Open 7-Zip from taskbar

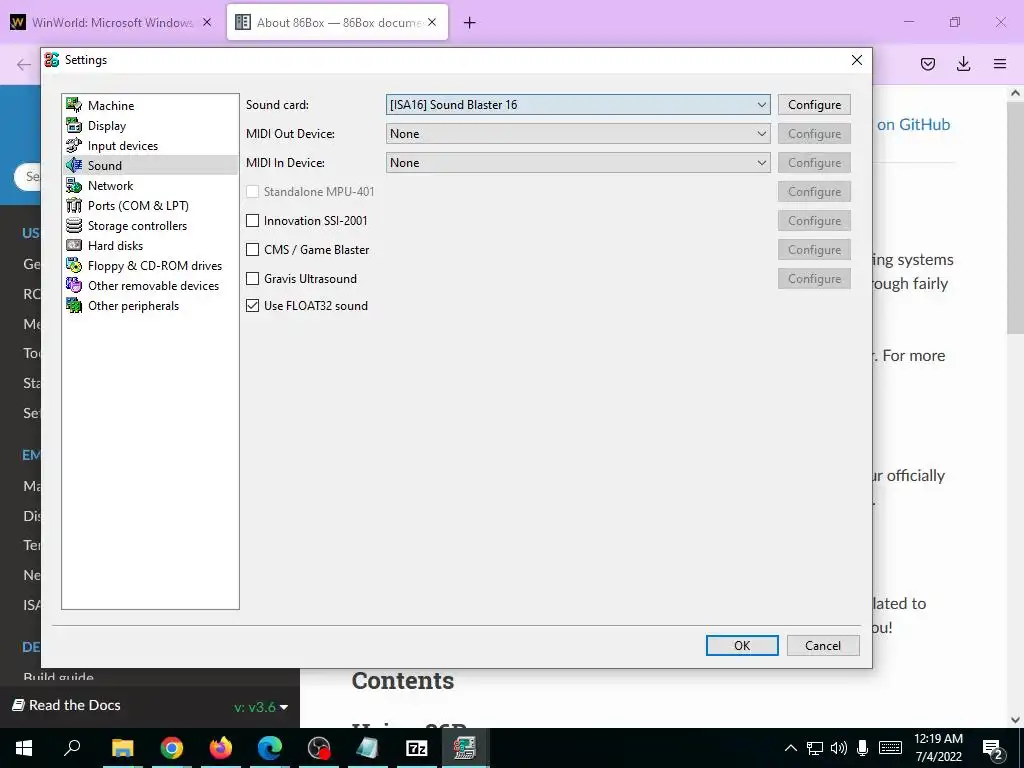(x=417, y=748)
